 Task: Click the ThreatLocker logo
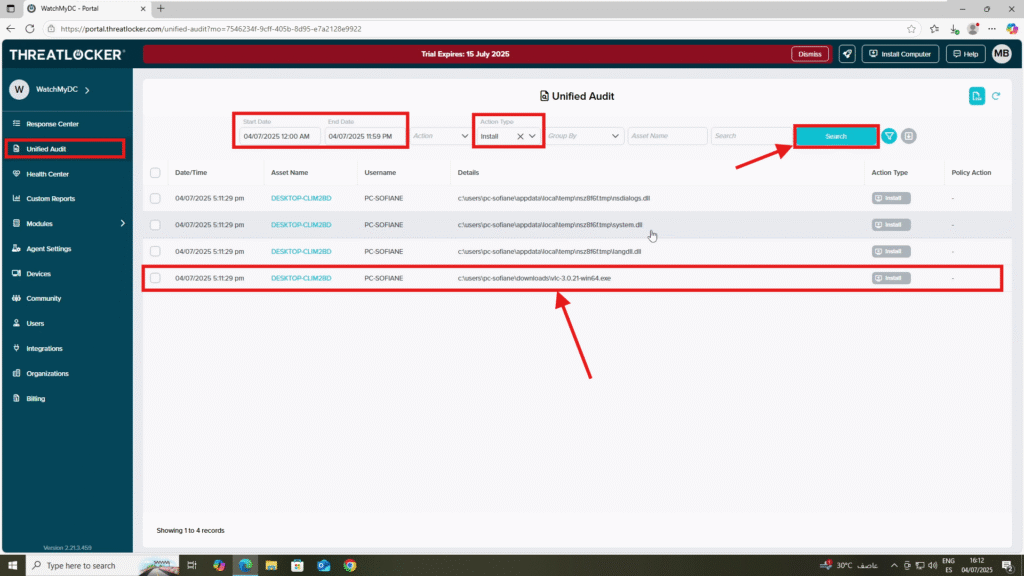tap(67, 55)
